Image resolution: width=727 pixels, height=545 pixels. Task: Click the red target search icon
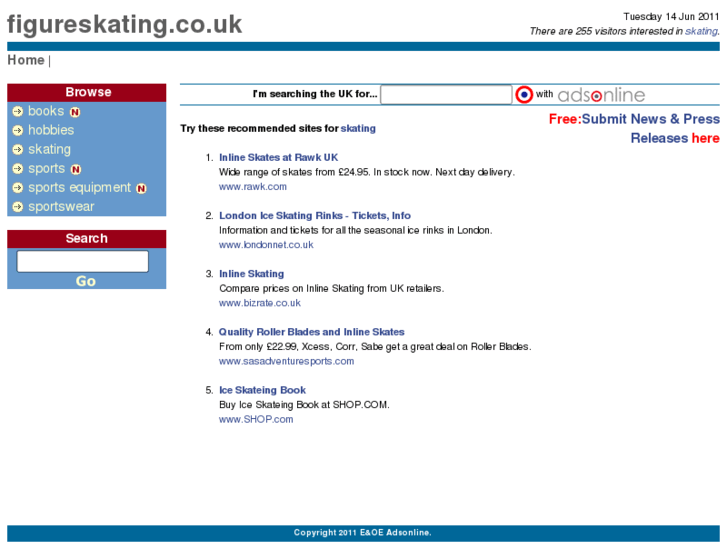pos(524,95)
